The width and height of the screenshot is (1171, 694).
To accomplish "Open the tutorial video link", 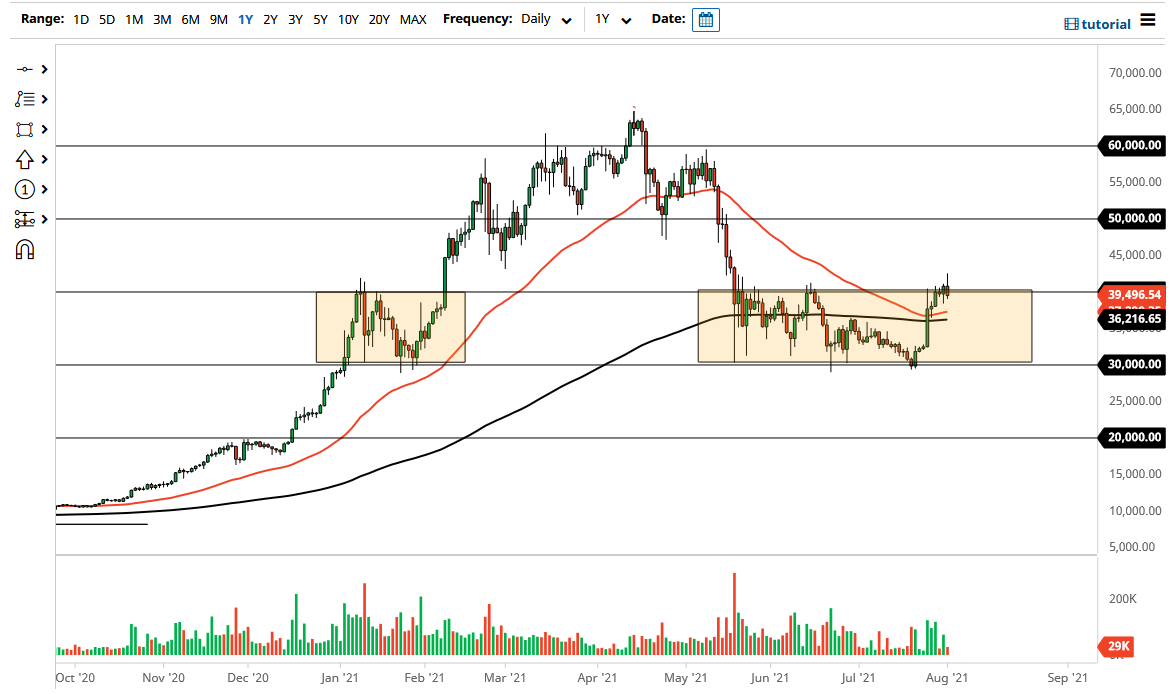I will pyautogui.click(x=1097, y=24).
